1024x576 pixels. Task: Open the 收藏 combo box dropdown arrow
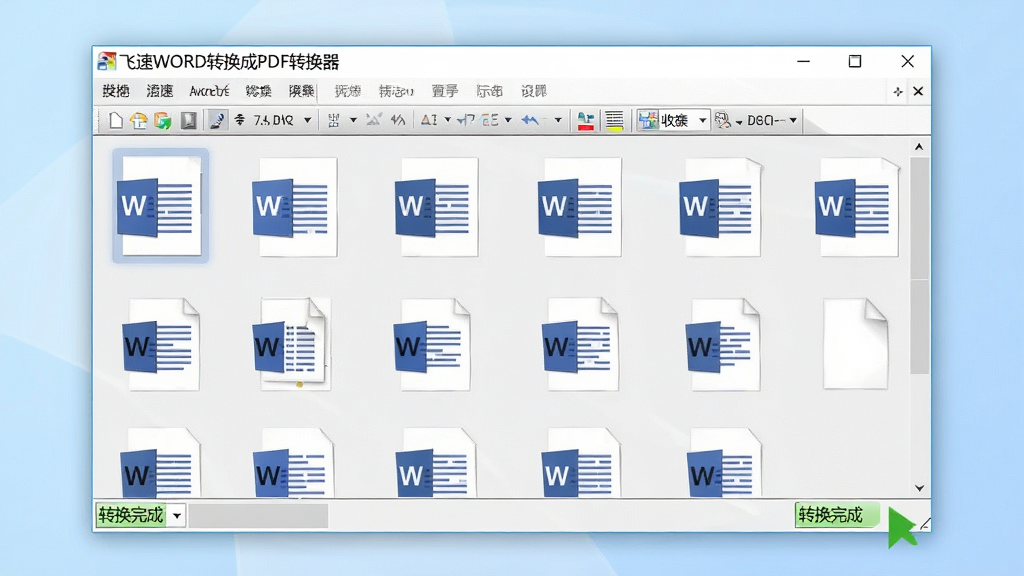(703, 120)
